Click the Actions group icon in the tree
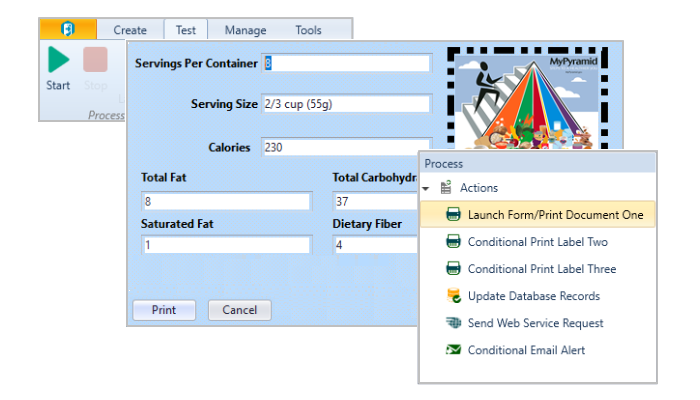Screen dimensions: 700x400 click(445, 188)
